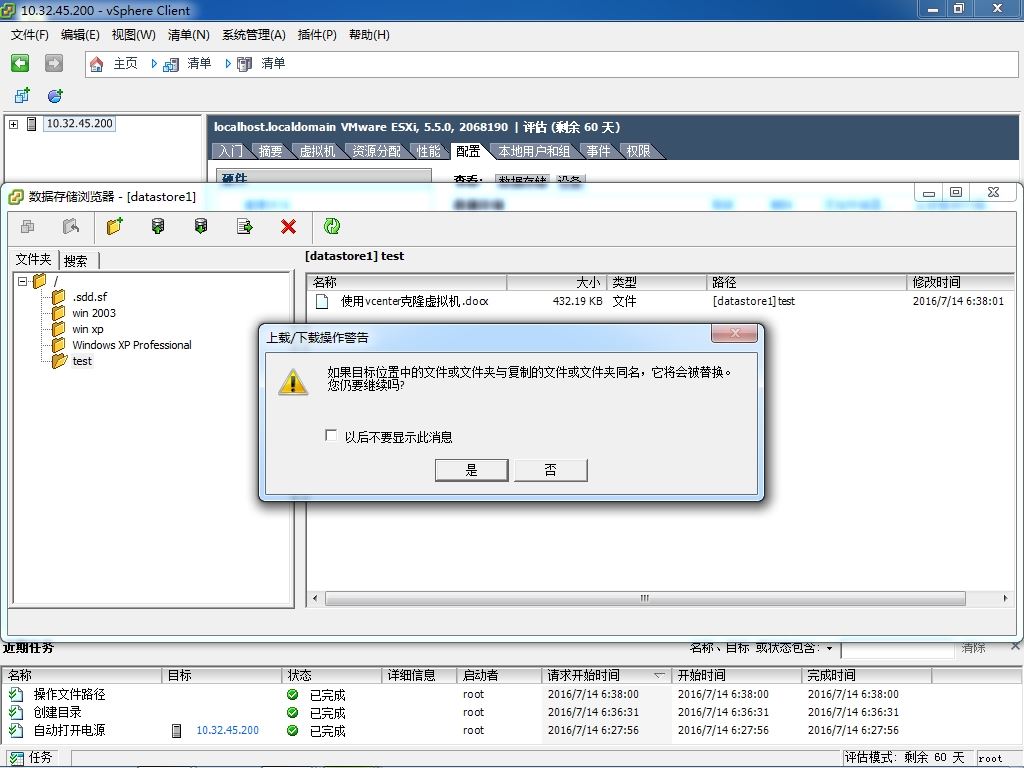Click the upload files to datastore icon
This screenshot has height=768, width=1024.
158,227
